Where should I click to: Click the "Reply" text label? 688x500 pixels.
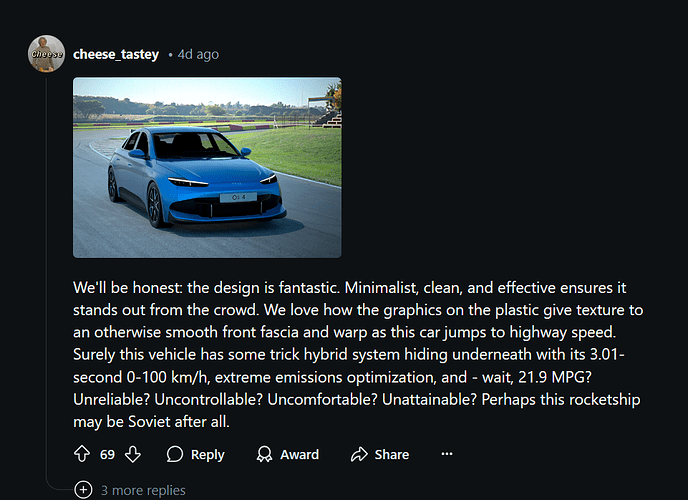(x=207, y=454)
